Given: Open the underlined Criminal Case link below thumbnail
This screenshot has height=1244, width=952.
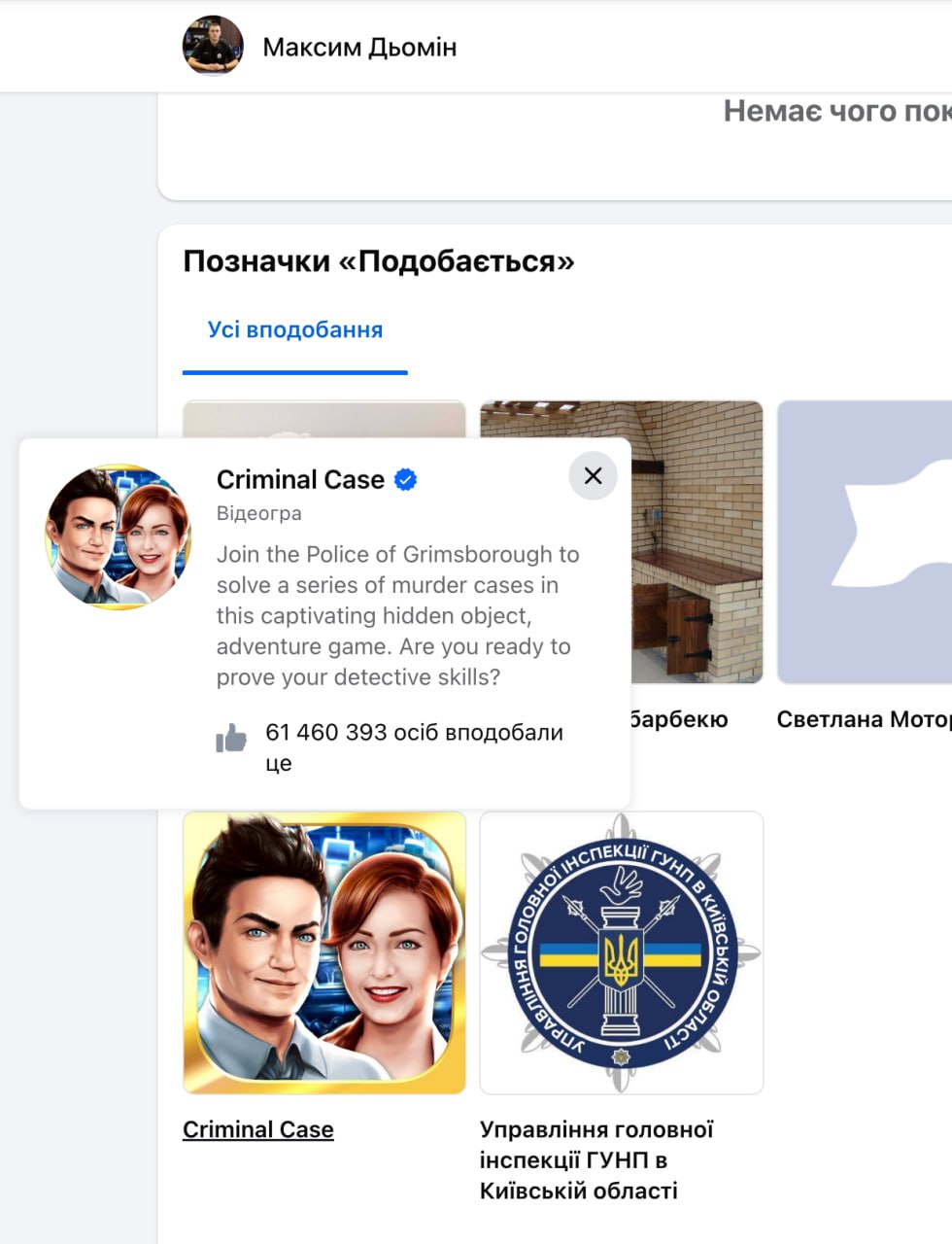Looking at the screenshot, I should (x=258, y=1129).
